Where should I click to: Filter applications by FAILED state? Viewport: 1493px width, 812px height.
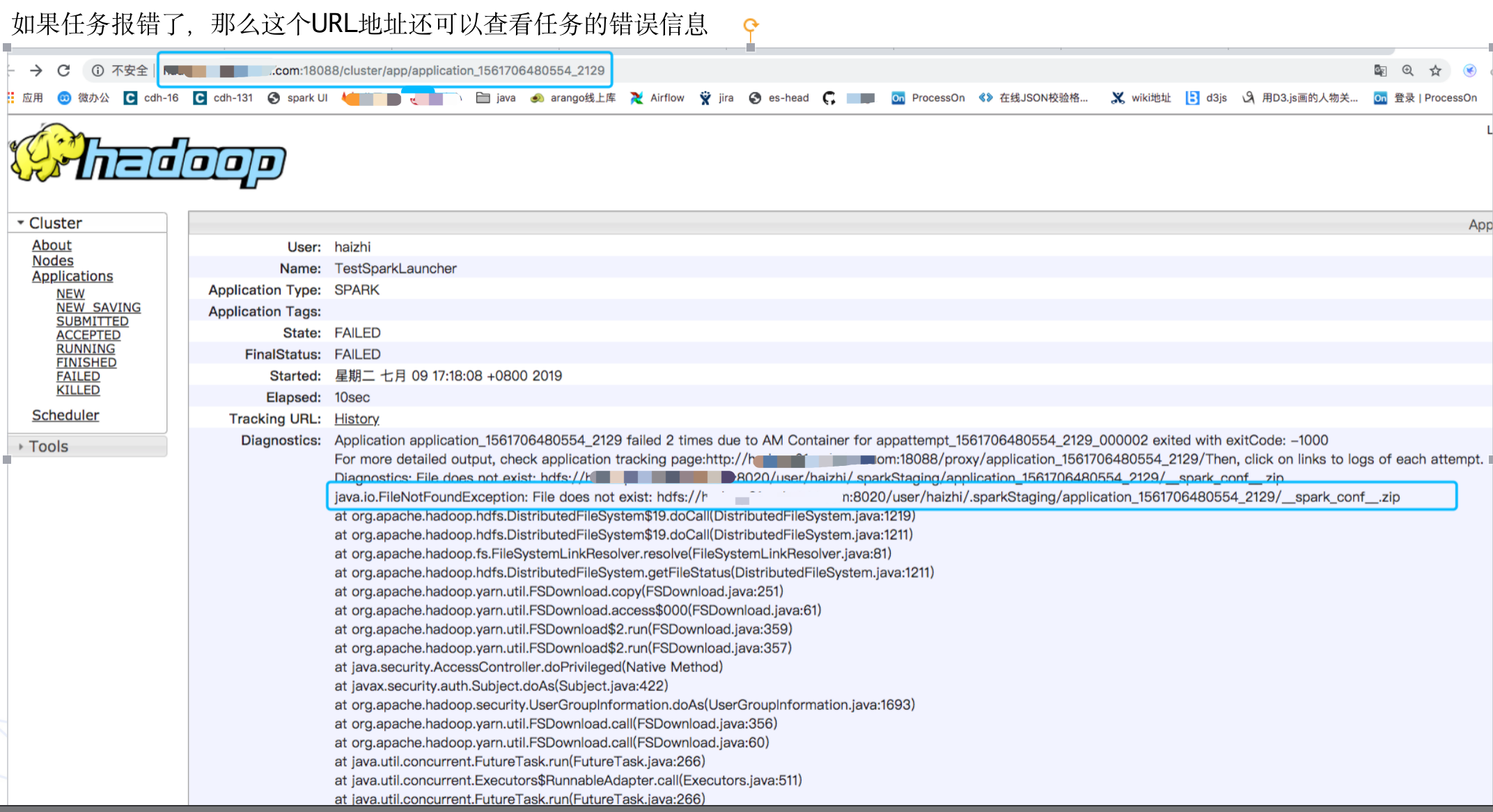pyautogui.click(x=78, y=376)
